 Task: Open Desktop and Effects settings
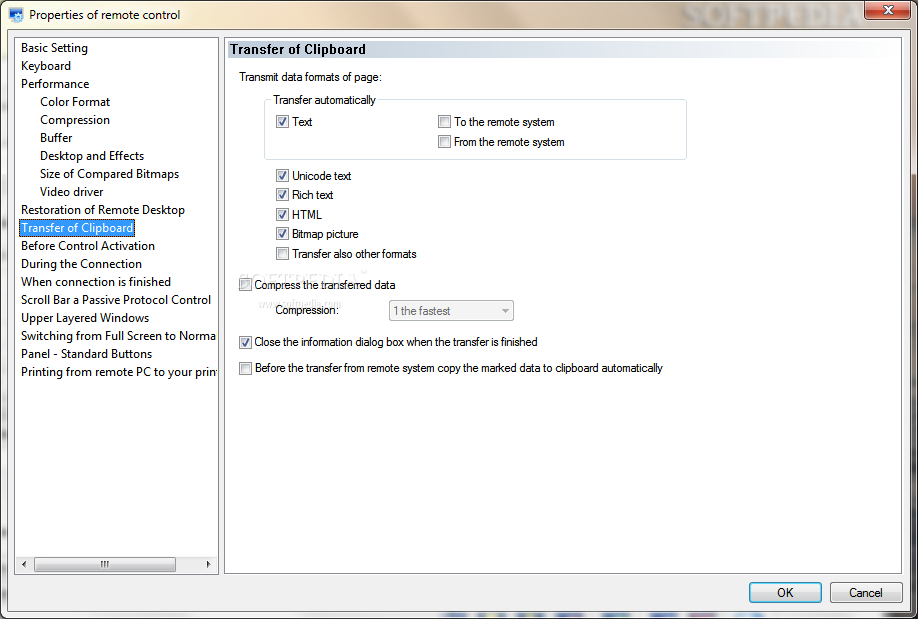92,156
